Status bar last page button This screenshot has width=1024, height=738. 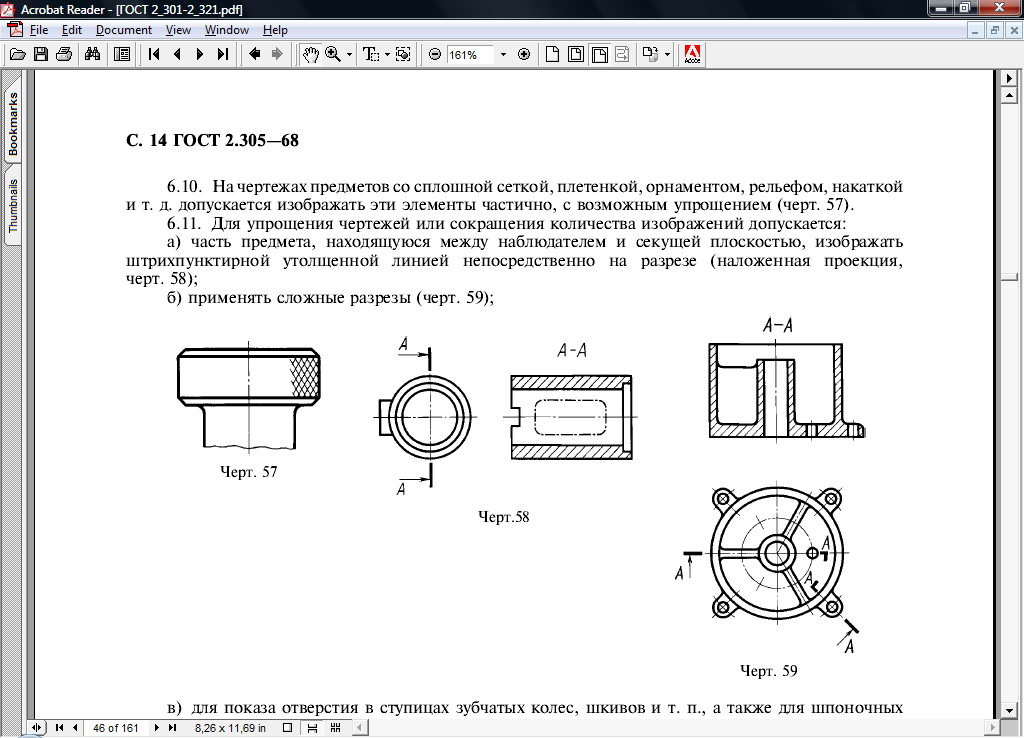click(172, 728)
